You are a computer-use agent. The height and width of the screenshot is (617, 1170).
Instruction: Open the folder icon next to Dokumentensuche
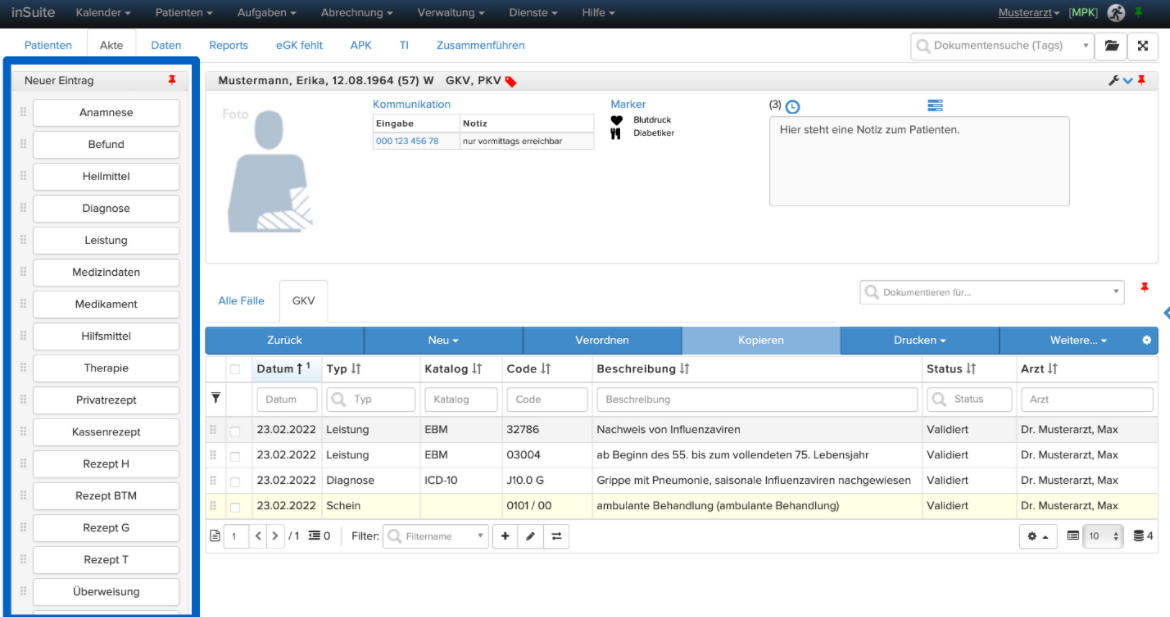click(1111, 46)
